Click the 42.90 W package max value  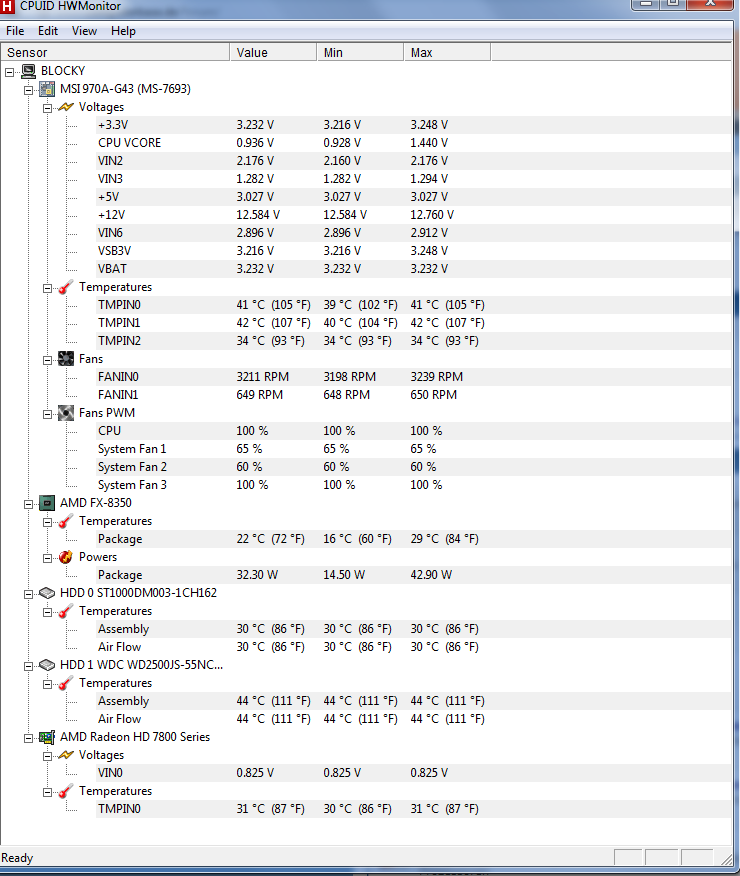pyautogui.click(x=431, y=575)
